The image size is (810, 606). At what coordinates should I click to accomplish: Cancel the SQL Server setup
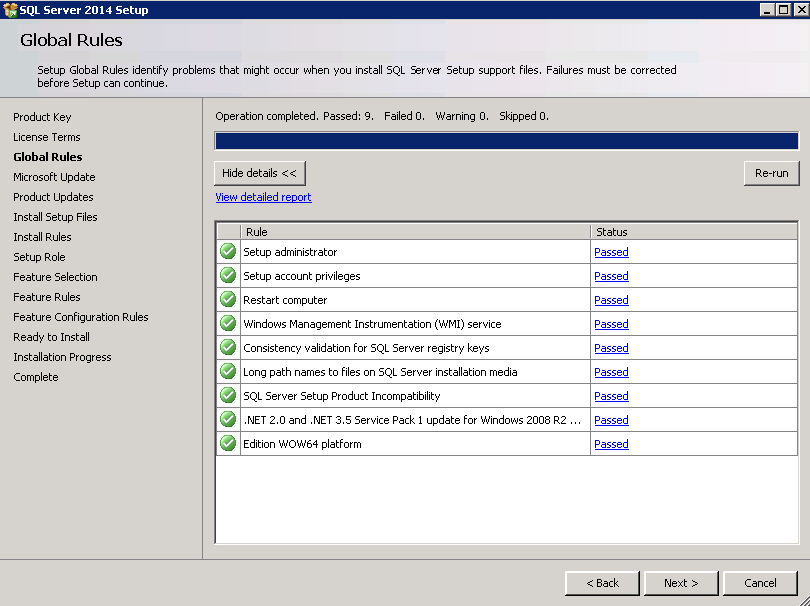[760, 583]
